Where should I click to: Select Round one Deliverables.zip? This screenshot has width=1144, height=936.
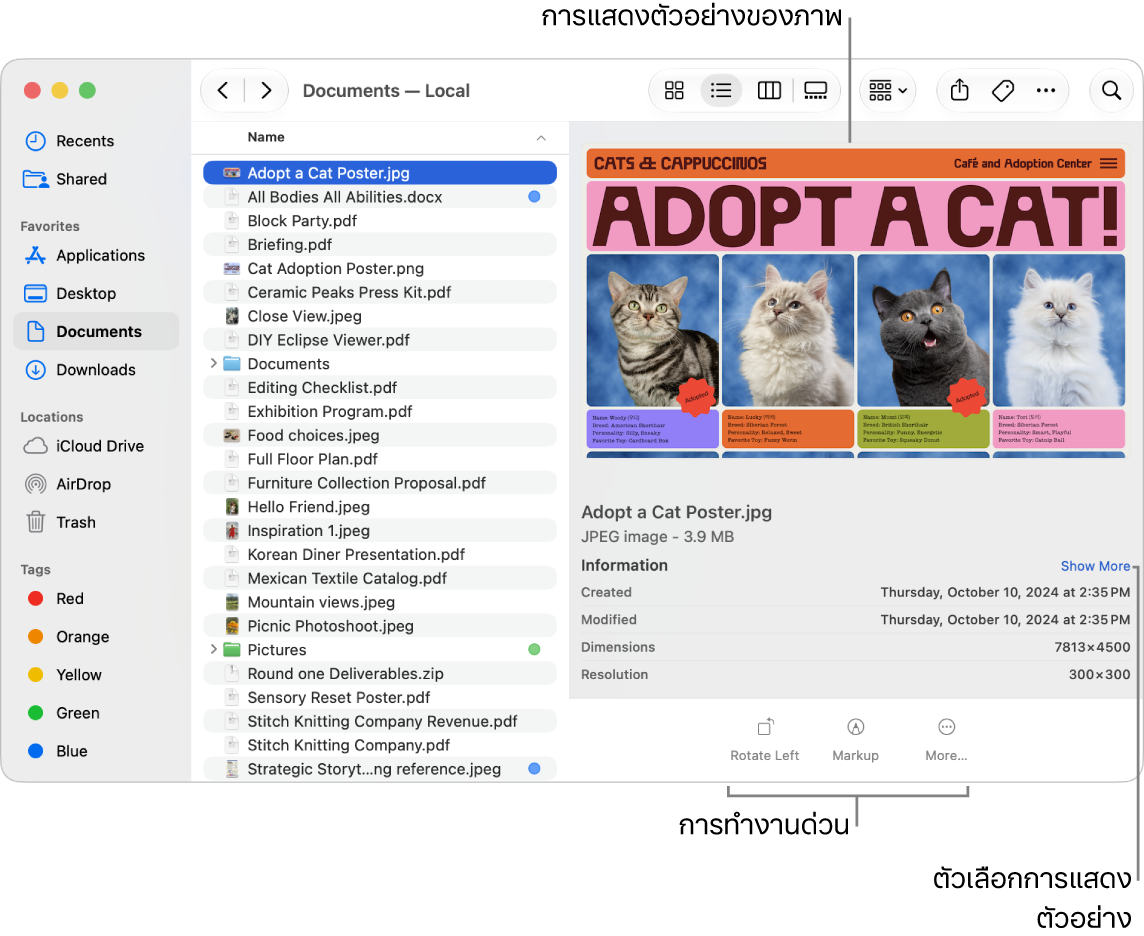click(379, 673)
